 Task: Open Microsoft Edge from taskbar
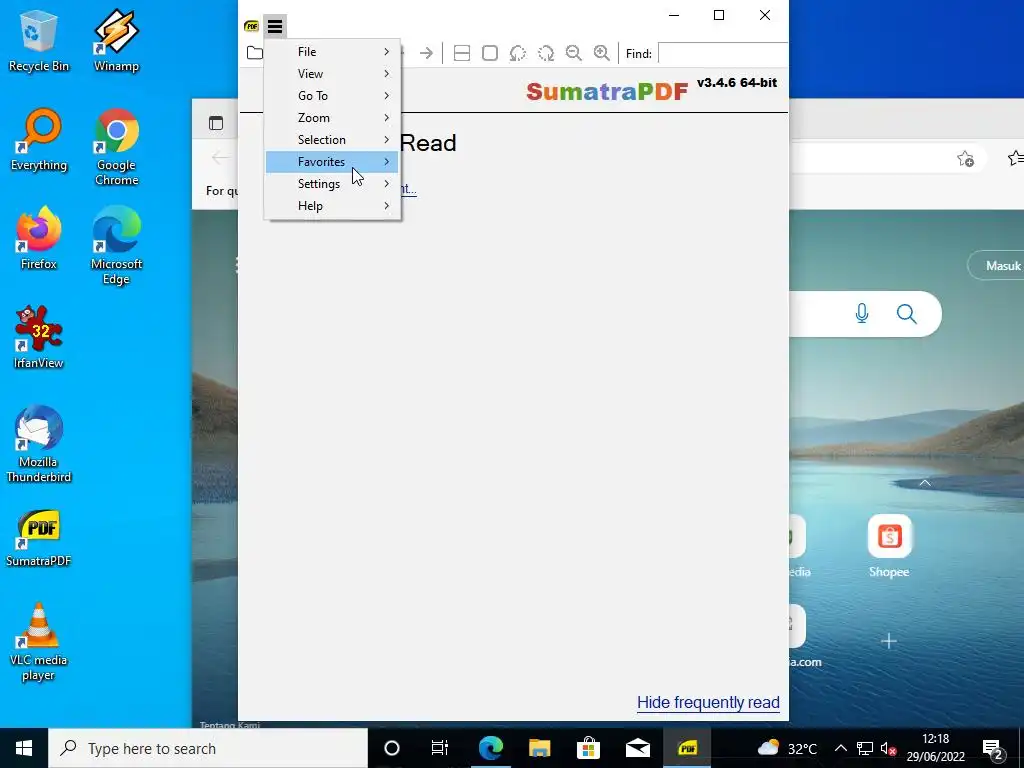click(490, 748)
